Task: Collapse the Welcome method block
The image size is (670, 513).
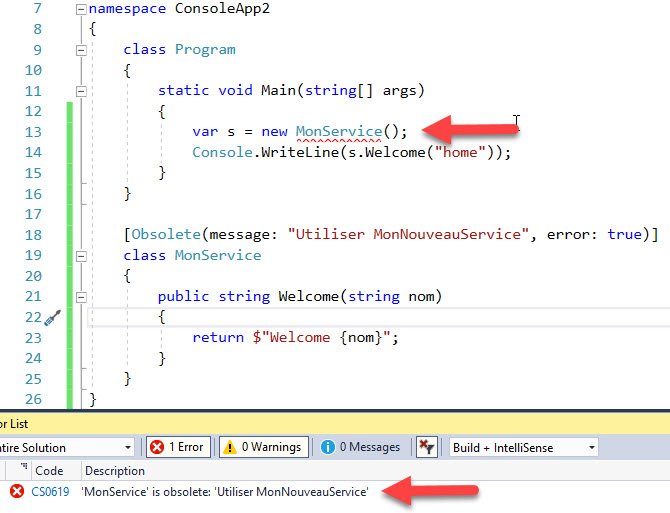Action: point(81,297)
